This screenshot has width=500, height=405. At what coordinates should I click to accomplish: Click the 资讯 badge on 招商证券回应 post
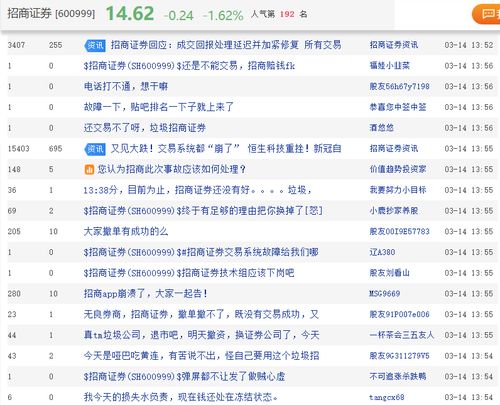pos(95,45)
